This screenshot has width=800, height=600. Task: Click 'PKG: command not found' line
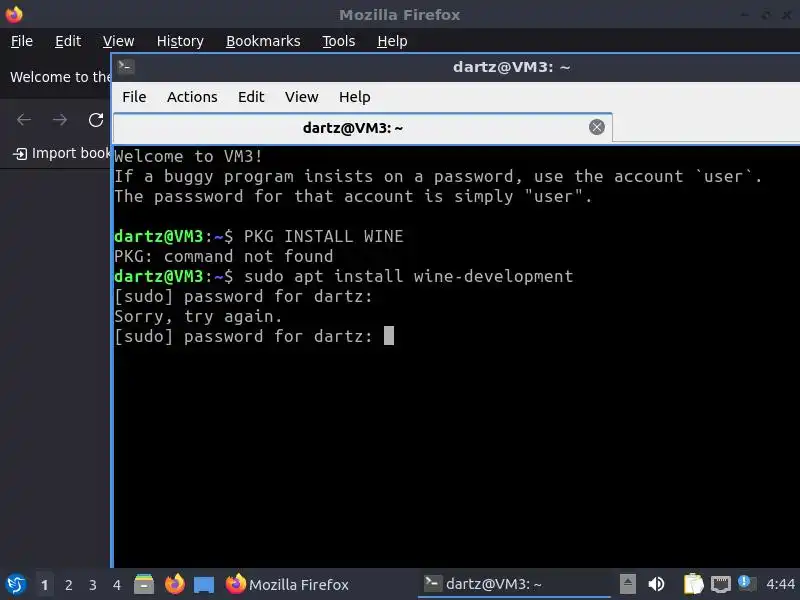coord(223,256)
